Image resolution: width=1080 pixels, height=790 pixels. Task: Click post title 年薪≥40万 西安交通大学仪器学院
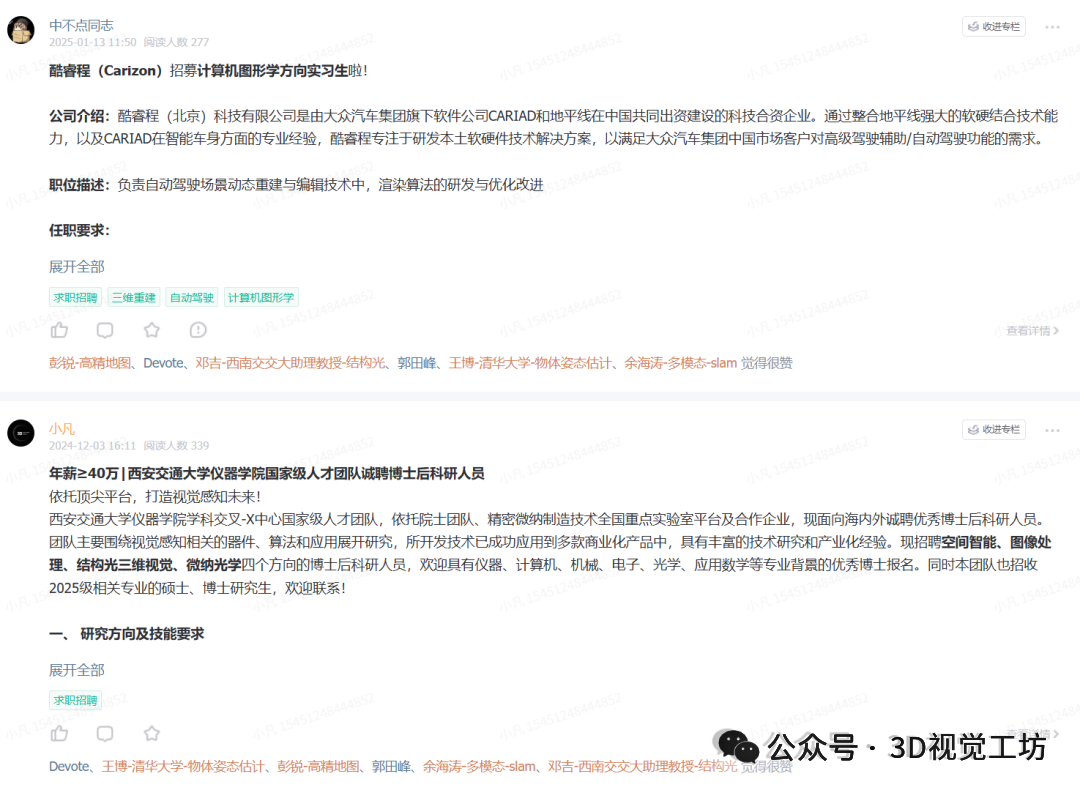click(x=267, y=474)
